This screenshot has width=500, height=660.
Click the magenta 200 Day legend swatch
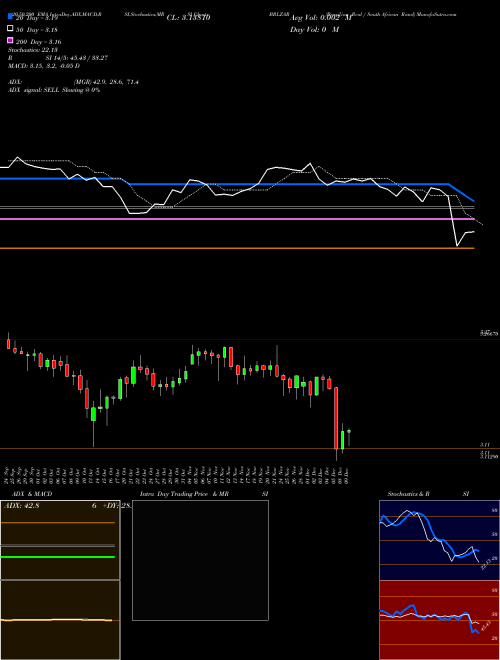pos(10,40)
